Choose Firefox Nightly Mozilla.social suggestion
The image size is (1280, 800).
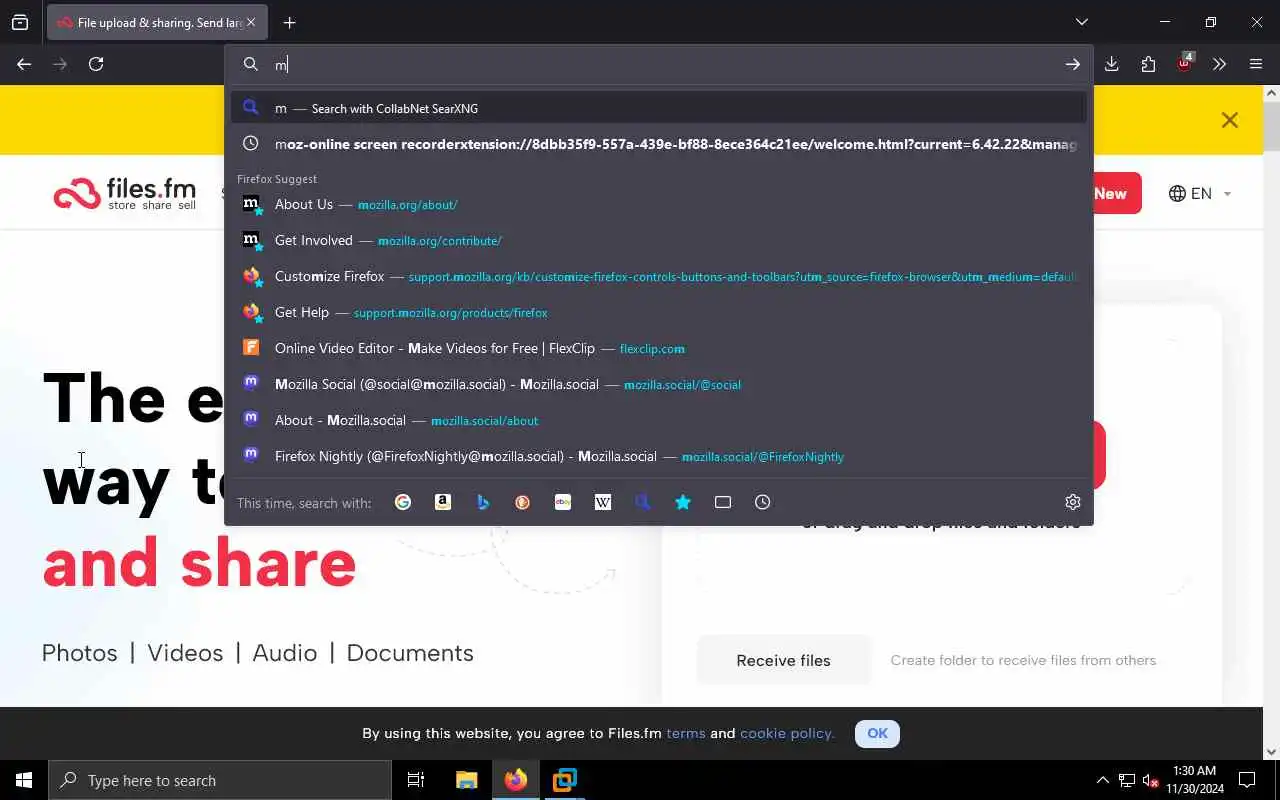(659, 456)
